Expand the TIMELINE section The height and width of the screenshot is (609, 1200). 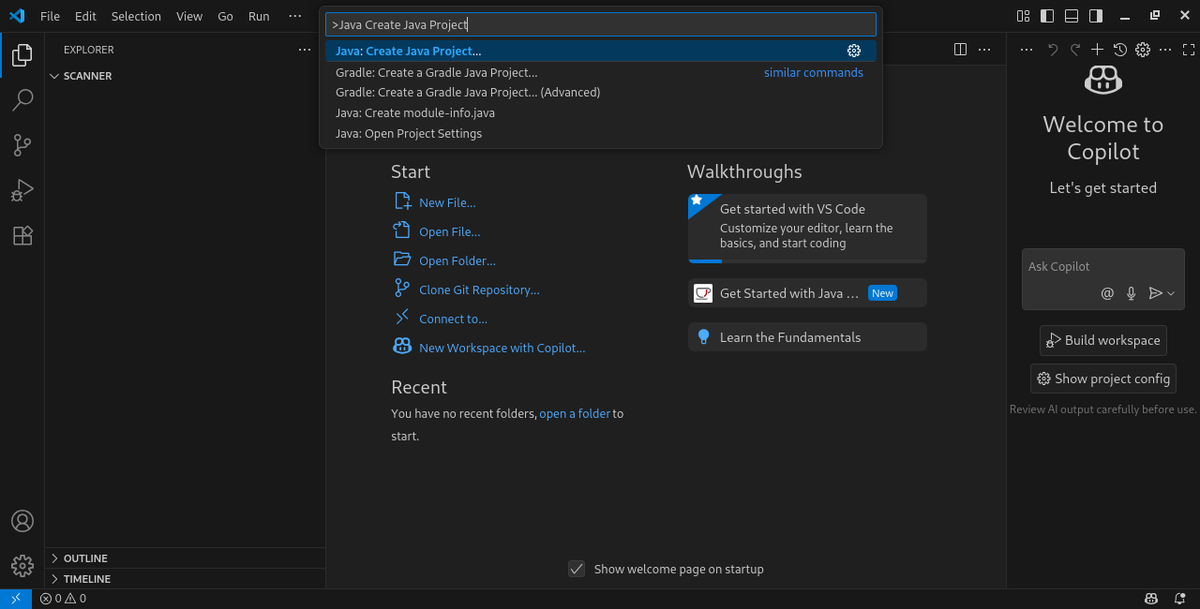pos(186,579)
